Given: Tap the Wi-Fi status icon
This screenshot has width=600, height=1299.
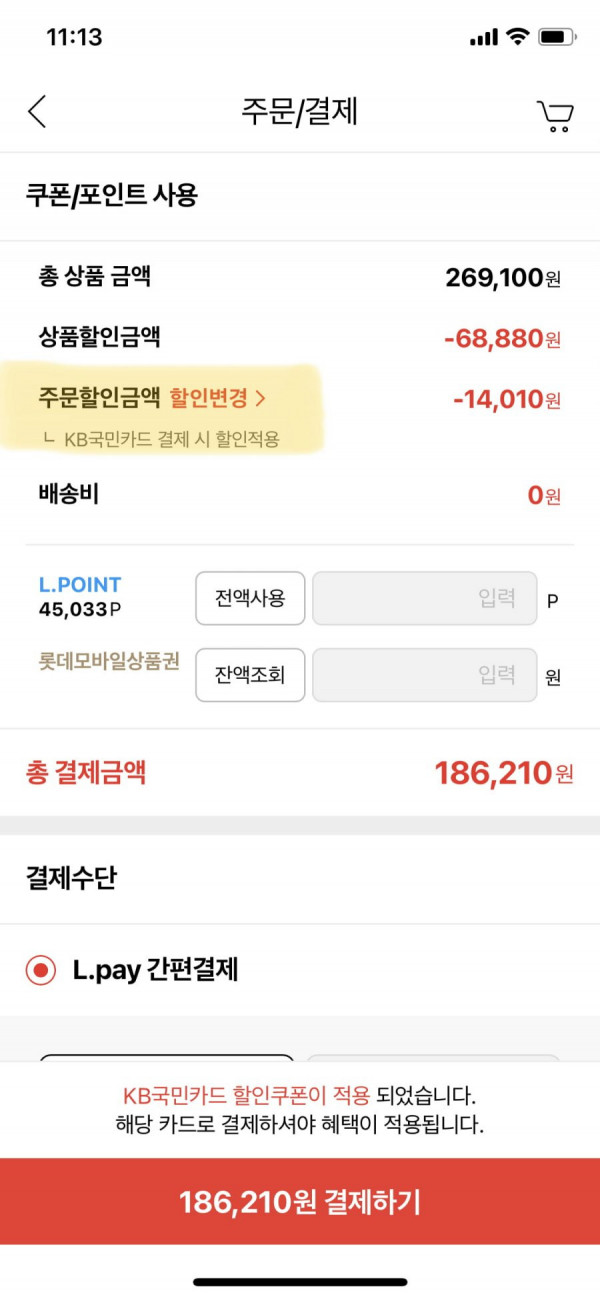Looking at the screenshot, I should [x=517, y=37].
